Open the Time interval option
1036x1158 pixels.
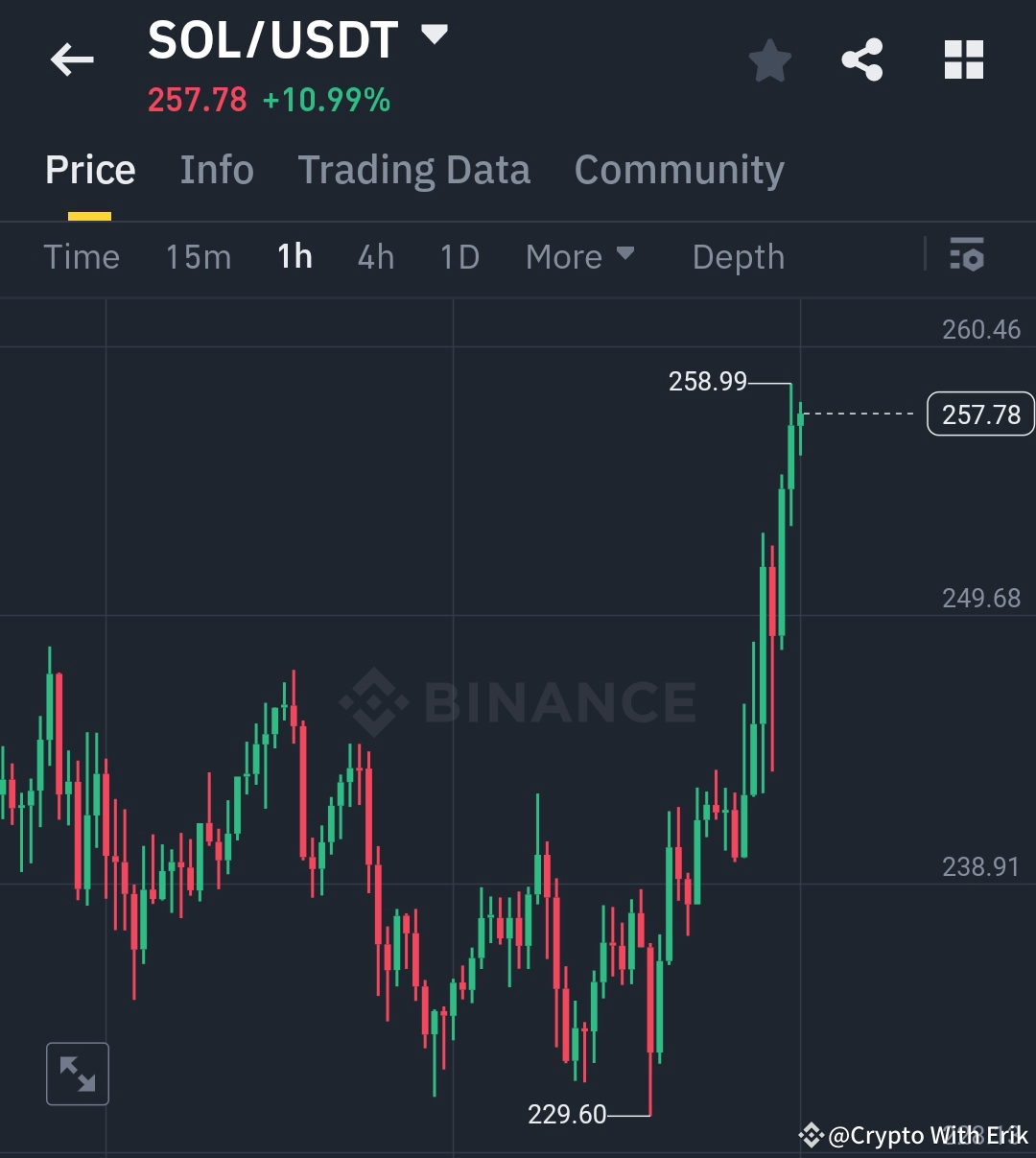coord(82,256)
